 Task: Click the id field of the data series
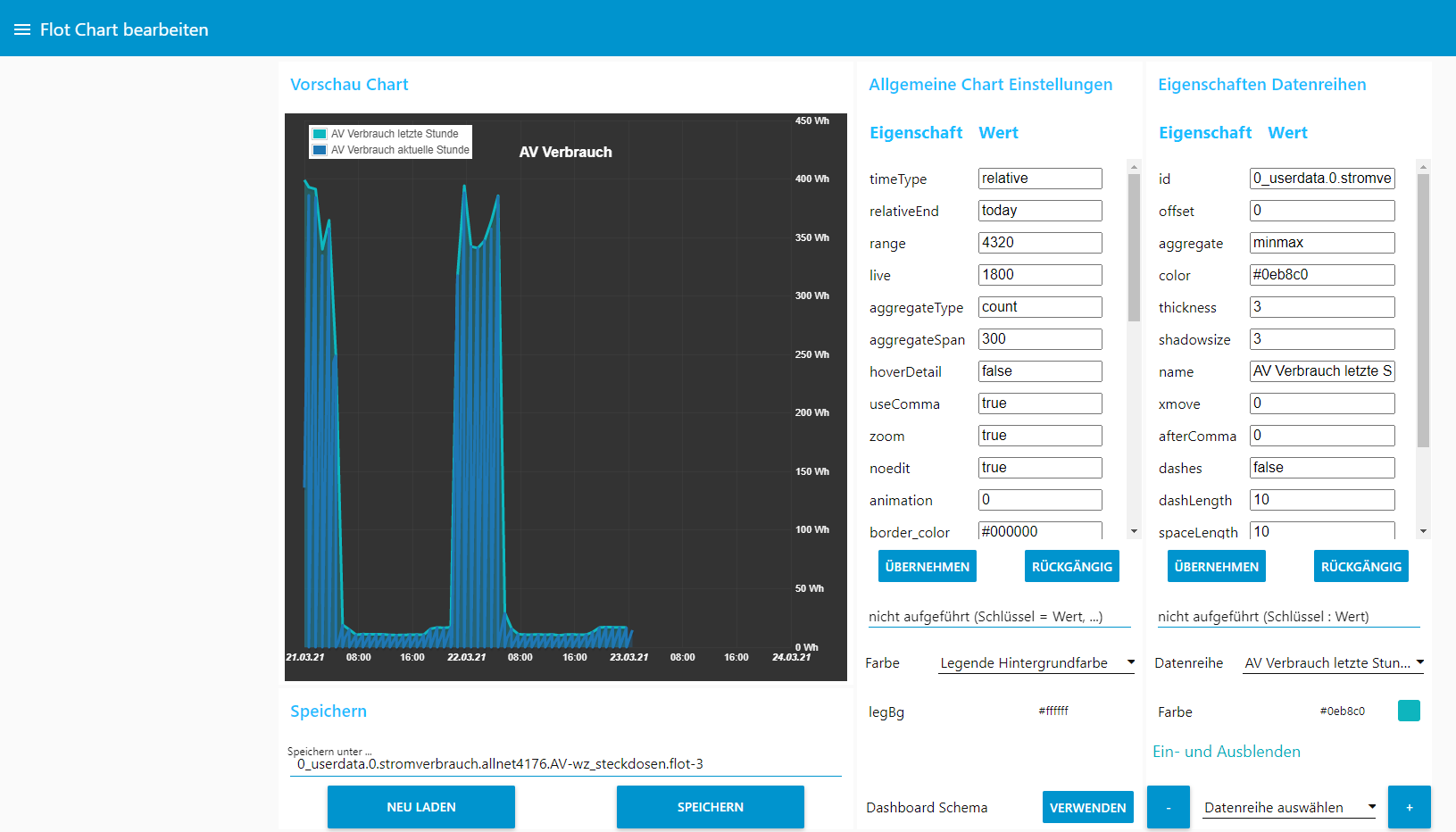point(1322,179)
